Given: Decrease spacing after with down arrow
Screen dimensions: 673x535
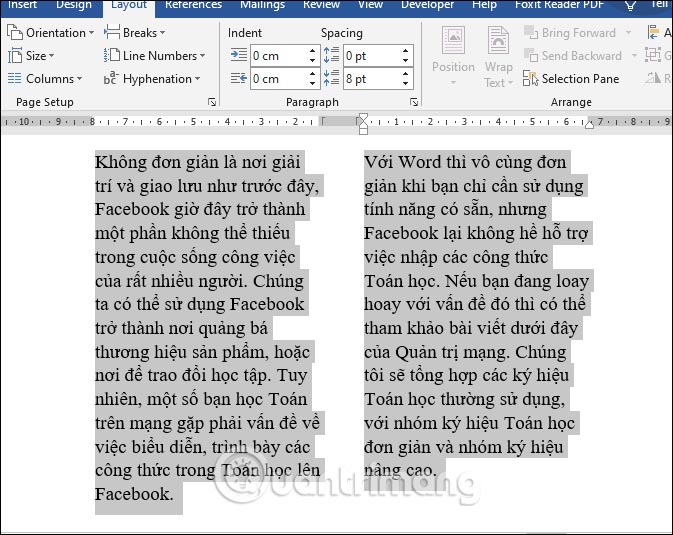Looking at the screenshot, I should click(406, 84).
